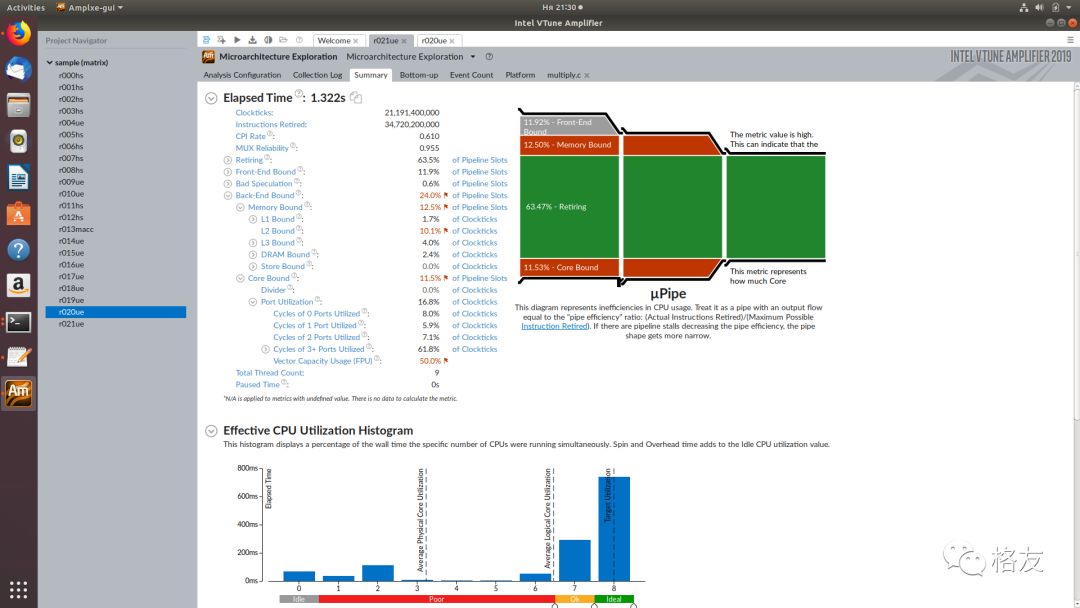Image resolution: width=1080 pixels, height=608 pixels.
Task: Open the Welcome tab
Action: [x=334, y=41]
